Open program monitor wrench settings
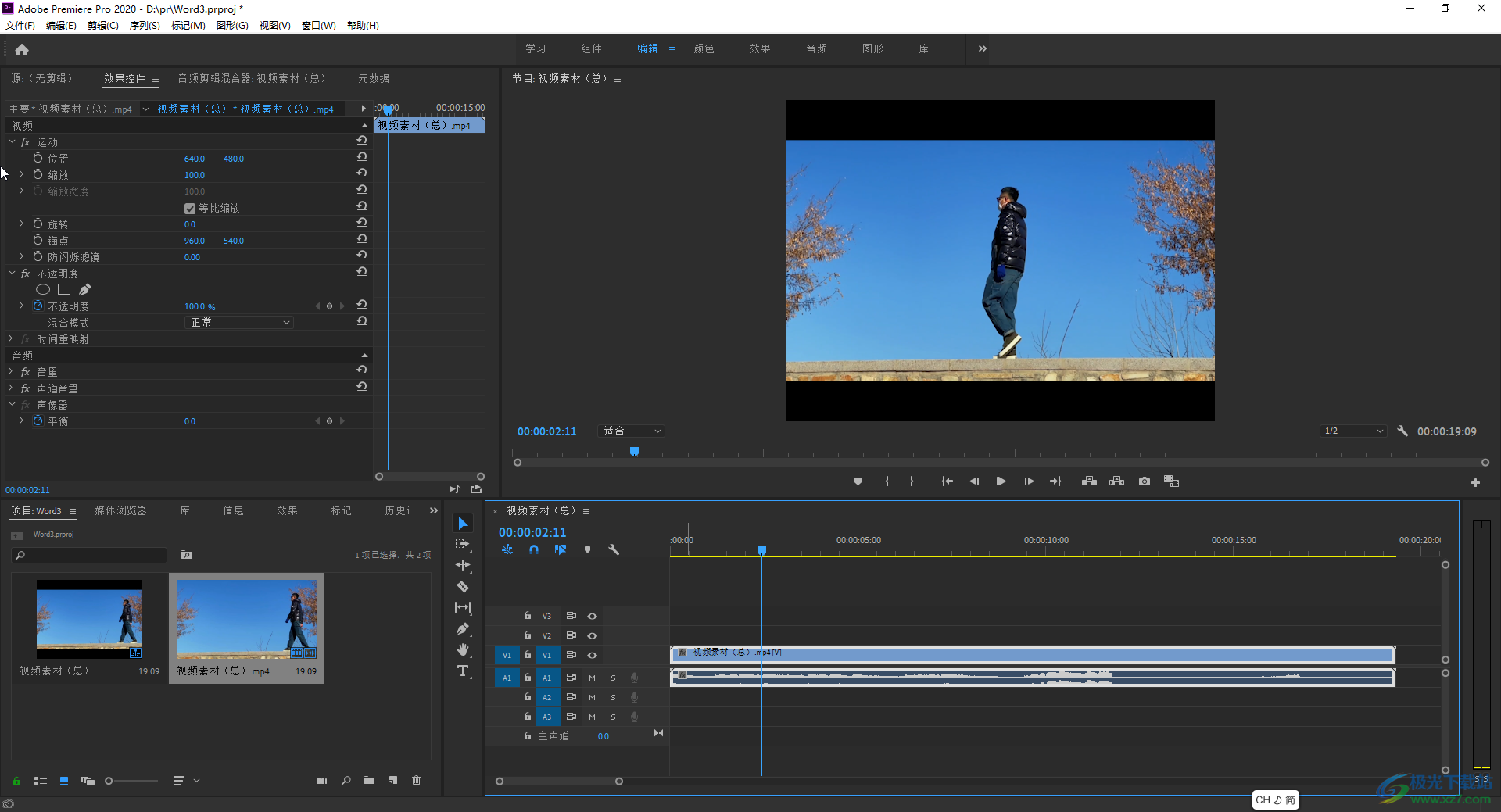This screenshot has width=1501, height=812. click(1402, 431)
